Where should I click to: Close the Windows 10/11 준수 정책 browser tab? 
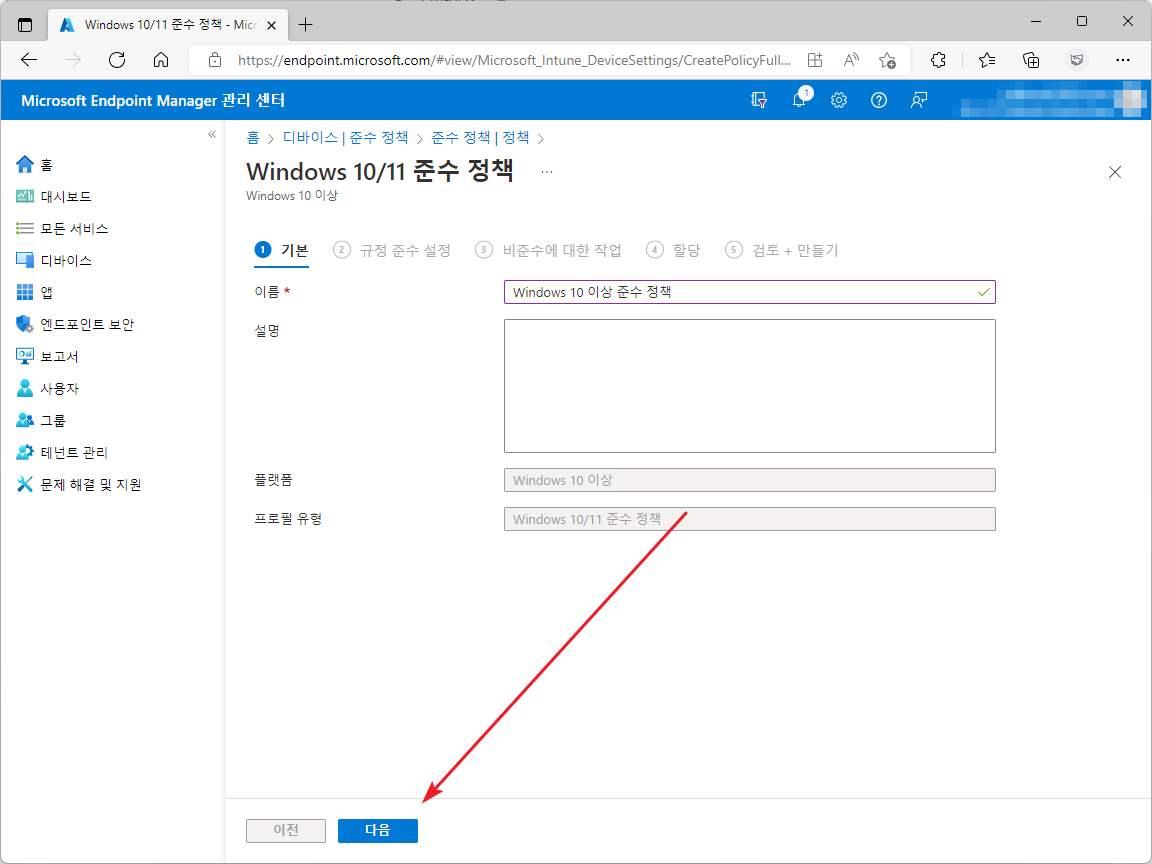click(271, 25)
